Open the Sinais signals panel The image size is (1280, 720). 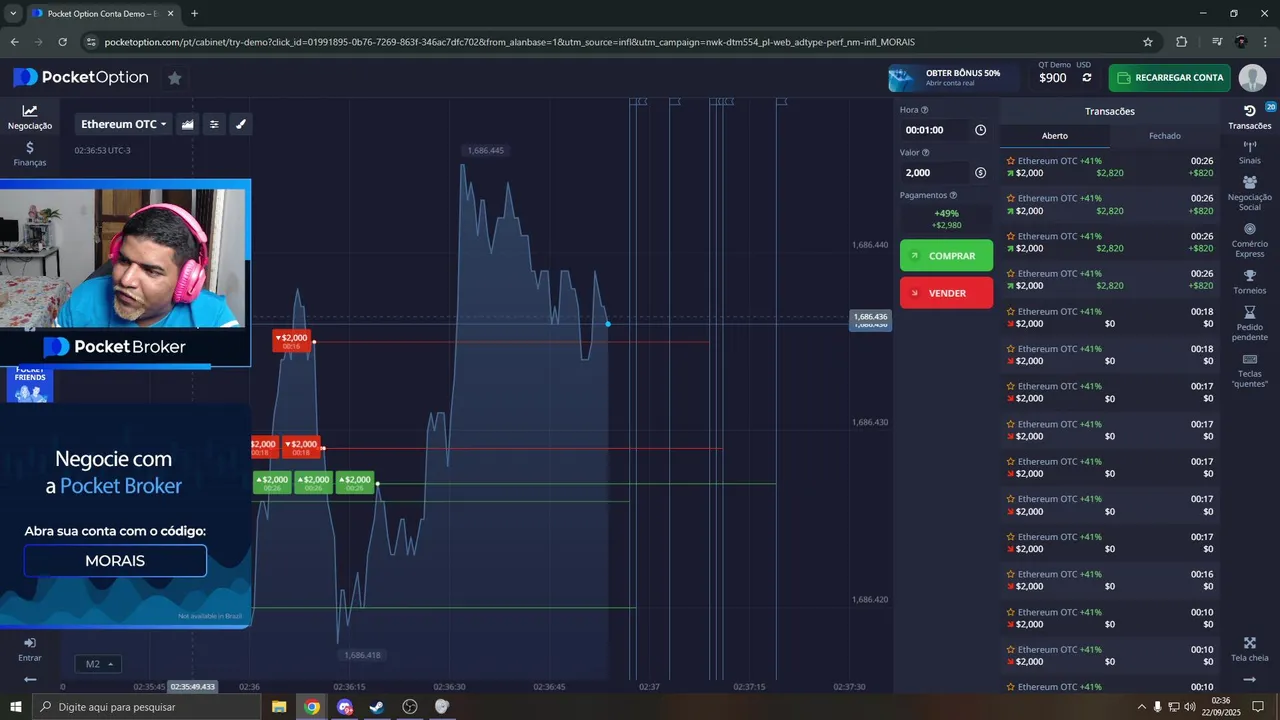pyautogui.click(x=1250, y=152)
